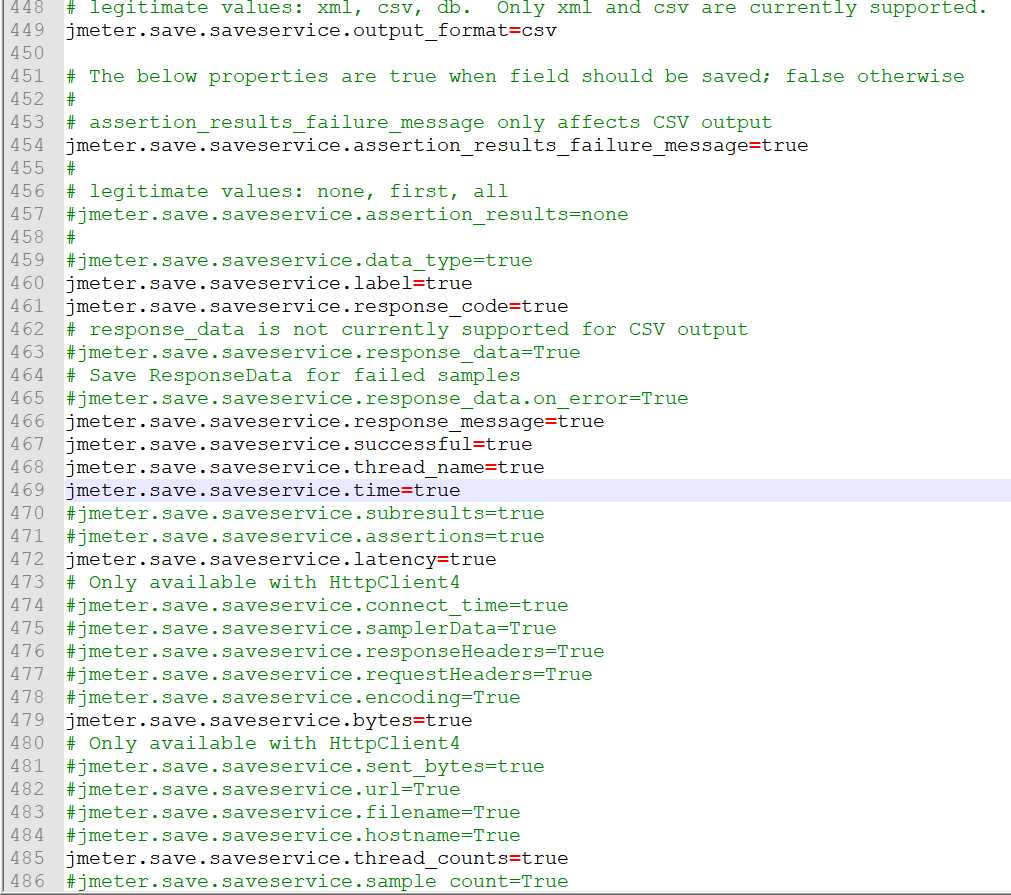
Task: Click the commented samplerData=True line
Action: pyautogui.click(x=311, y=628)
